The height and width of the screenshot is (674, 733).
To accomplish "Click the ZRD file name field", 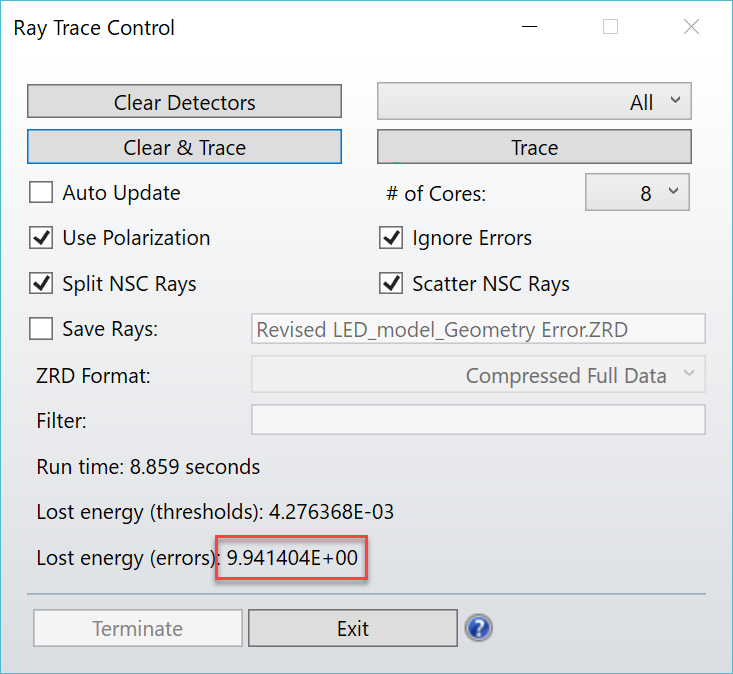I will coord(478,329).
